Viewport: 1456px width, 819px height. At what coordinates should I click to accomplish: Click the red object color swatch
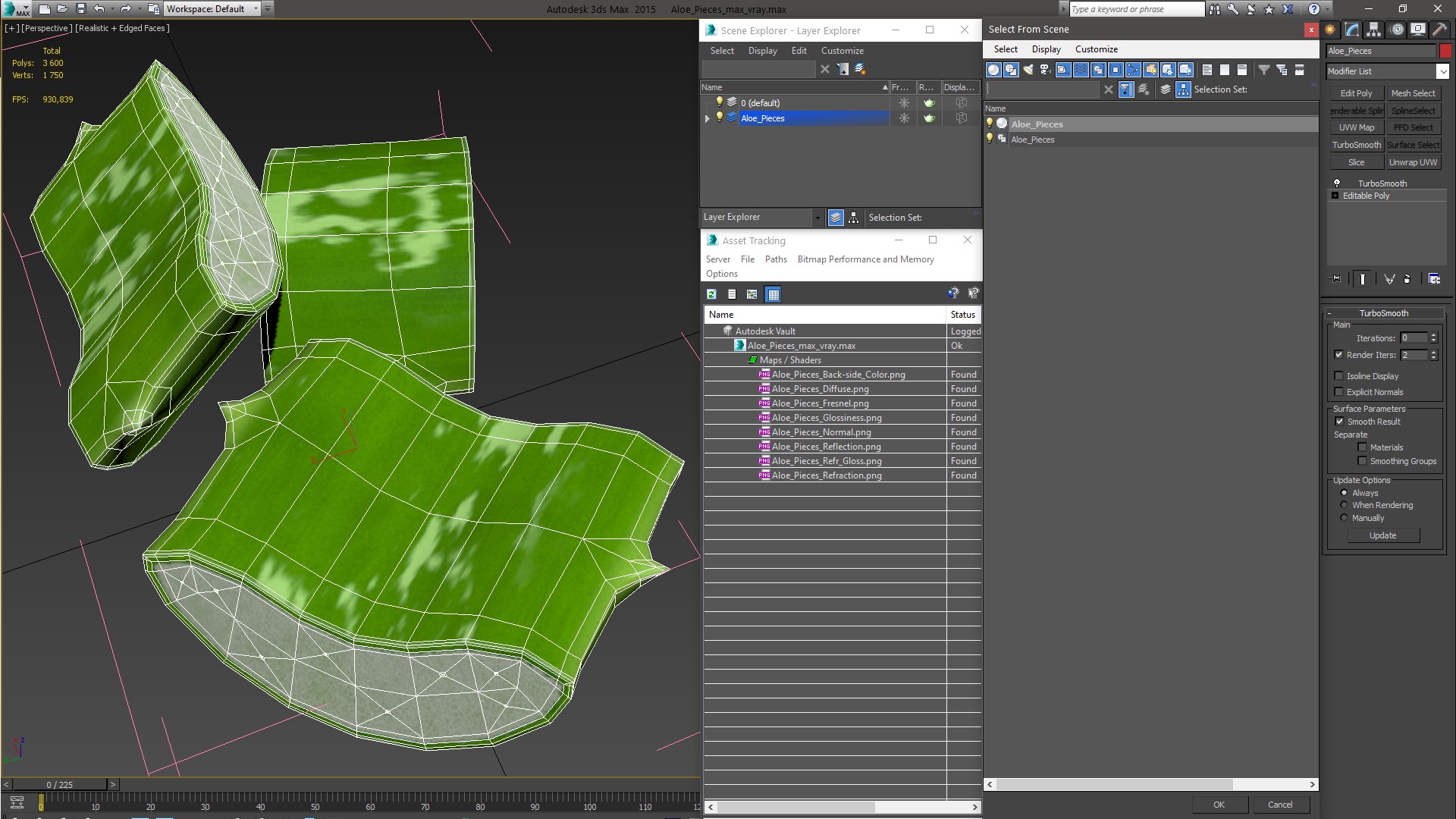tap(1445, 51)
